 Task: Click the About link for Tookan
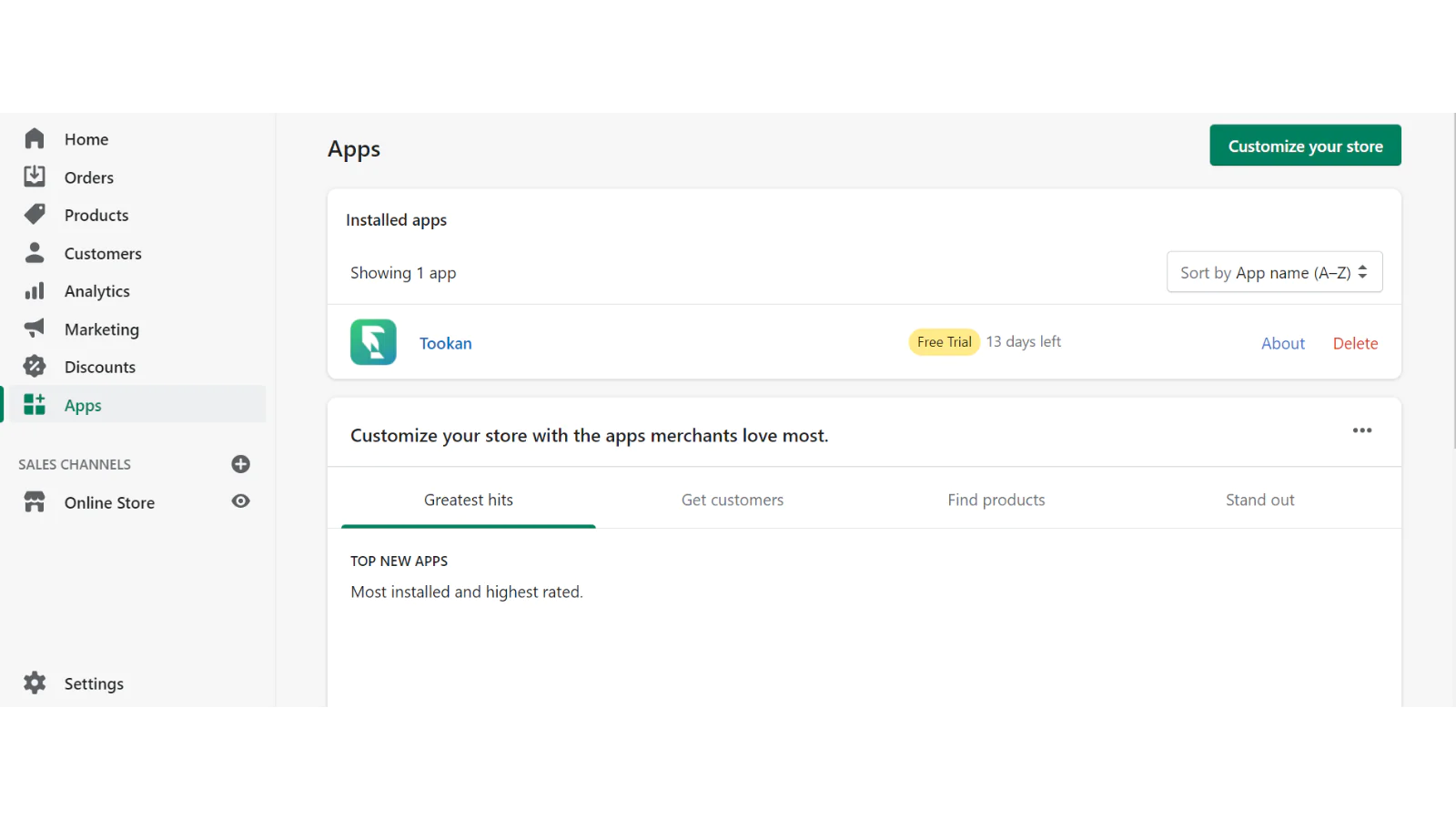(1282, 343)
